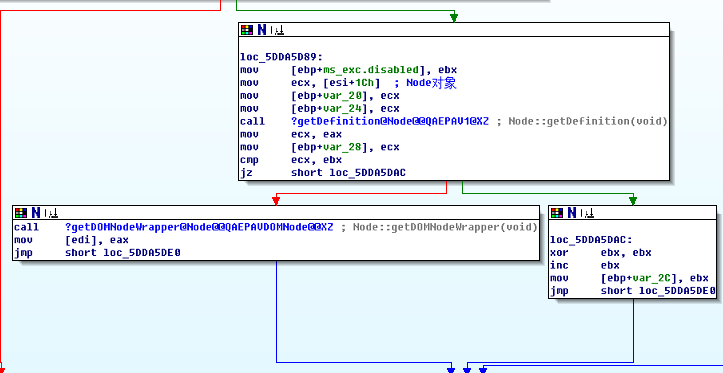Click the jz mnemonic
Viewport: 723px width, 373px height.
(246, 173)
